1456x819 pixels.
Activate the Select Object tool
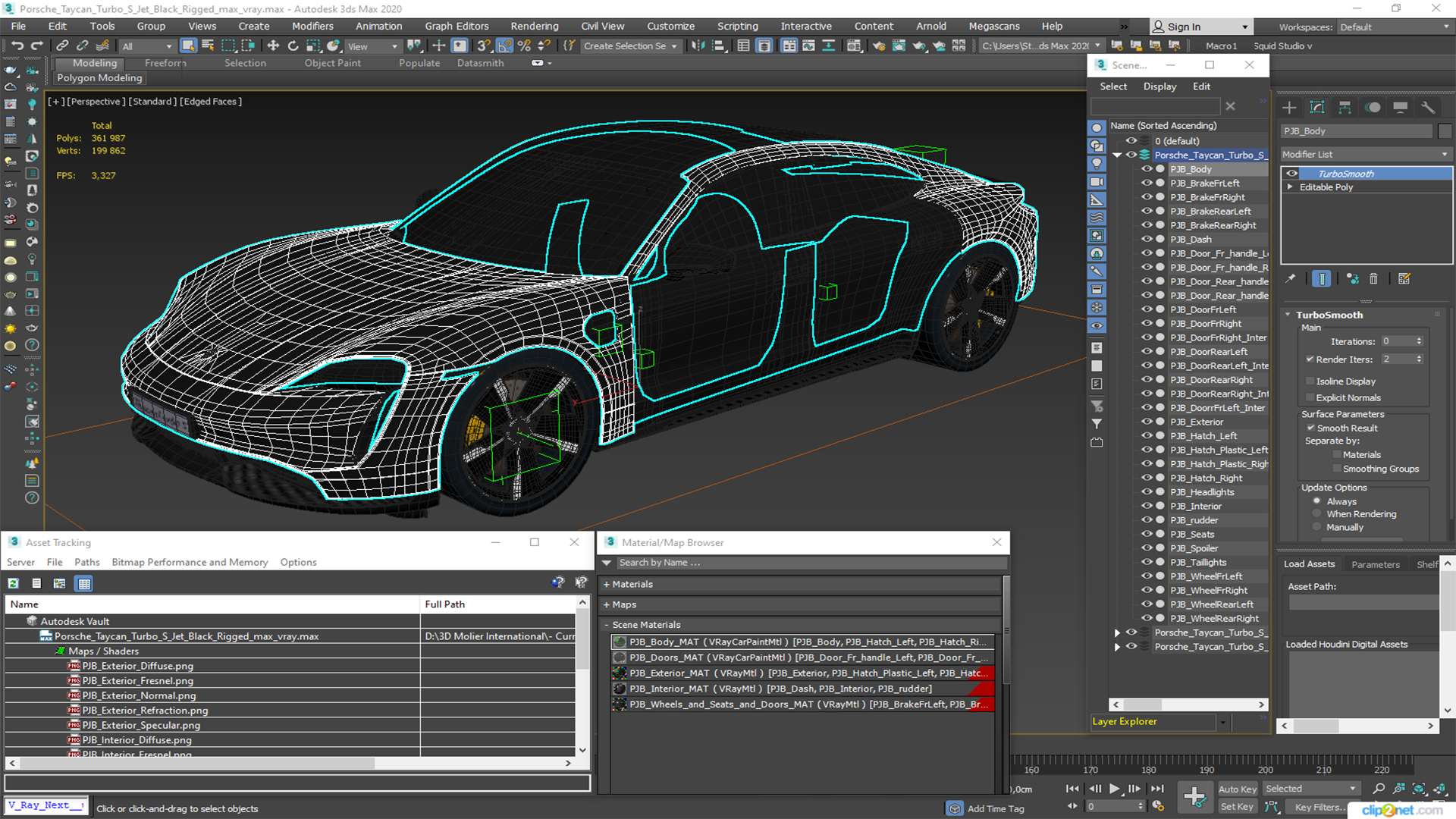(188, 45)
